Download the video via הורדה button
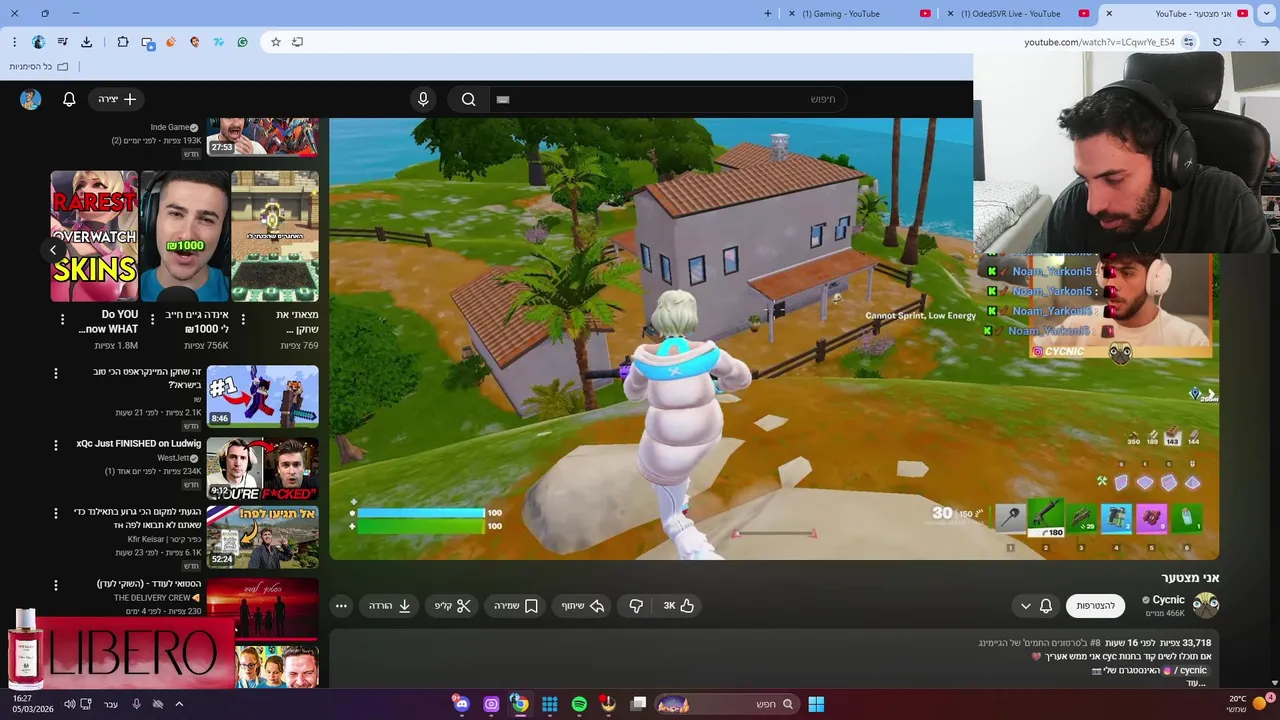 (390, 606)
